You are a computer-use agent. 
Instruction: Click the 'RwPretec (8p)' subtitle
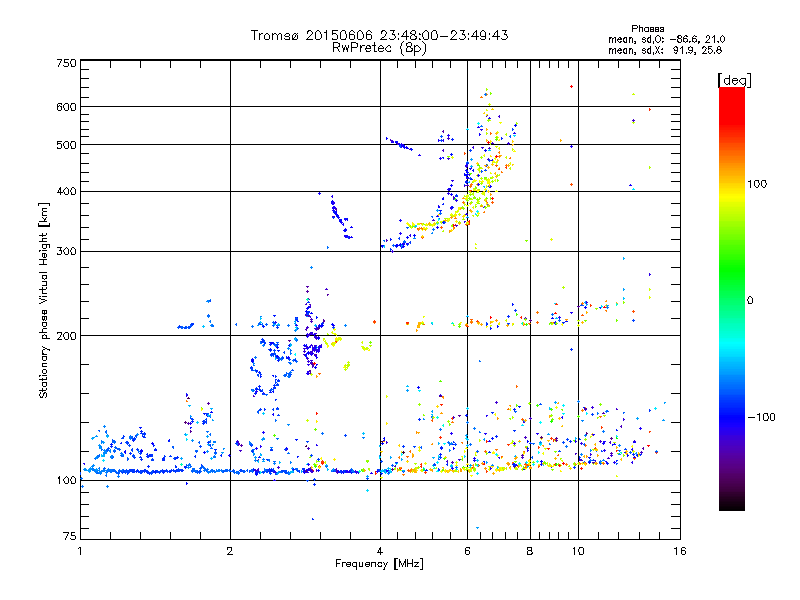(379, 48)
